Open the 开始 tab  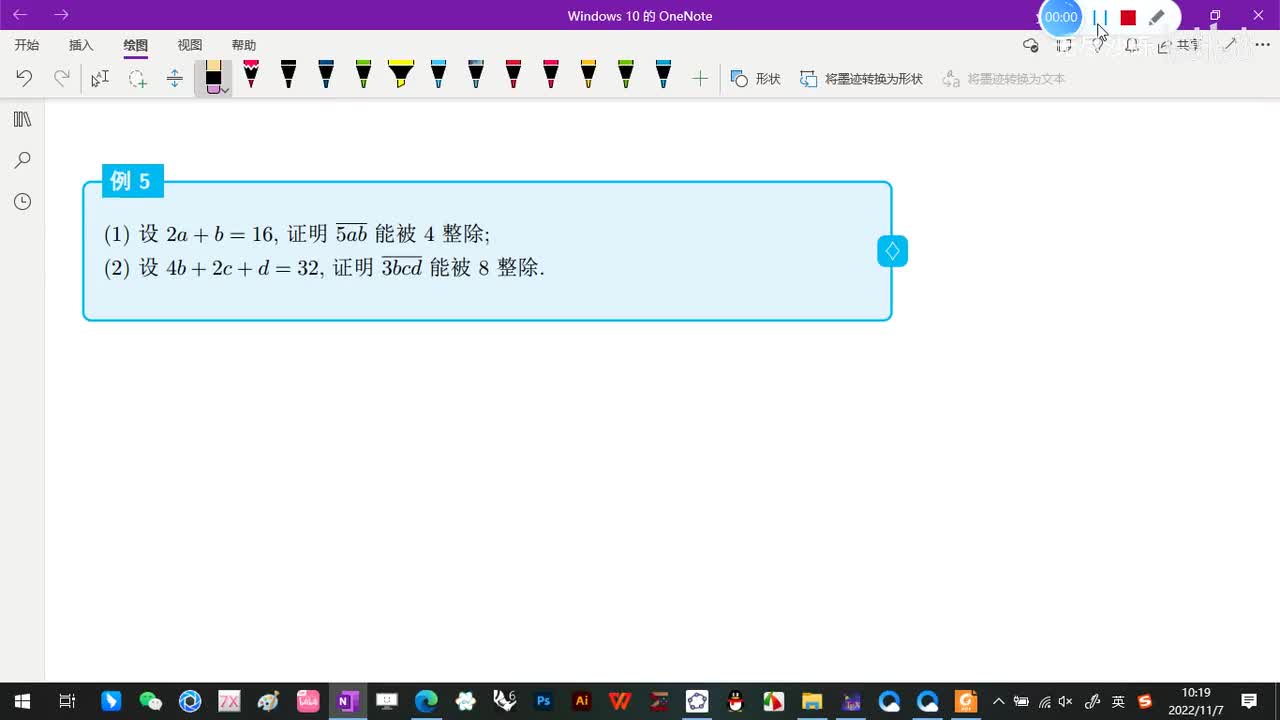click(27, 45)
